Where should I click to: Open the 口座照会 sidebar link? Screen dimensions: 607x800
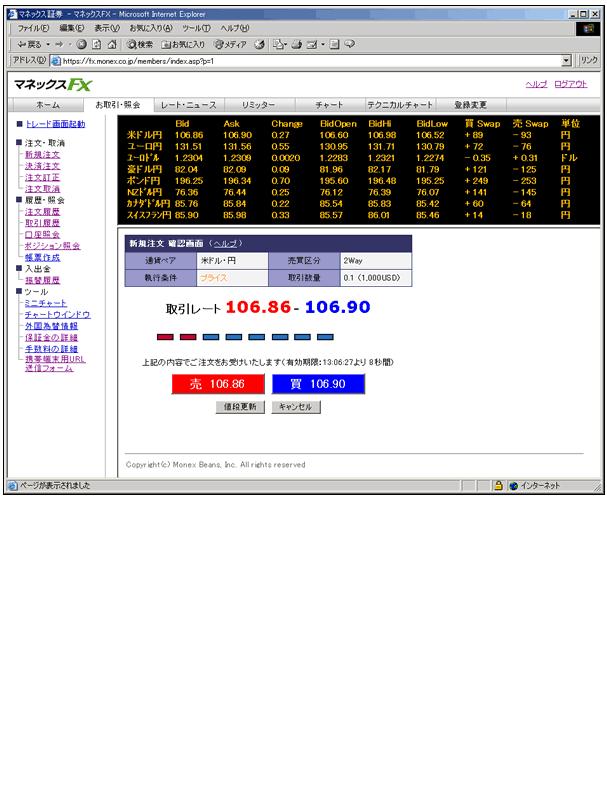coord(42,235)
